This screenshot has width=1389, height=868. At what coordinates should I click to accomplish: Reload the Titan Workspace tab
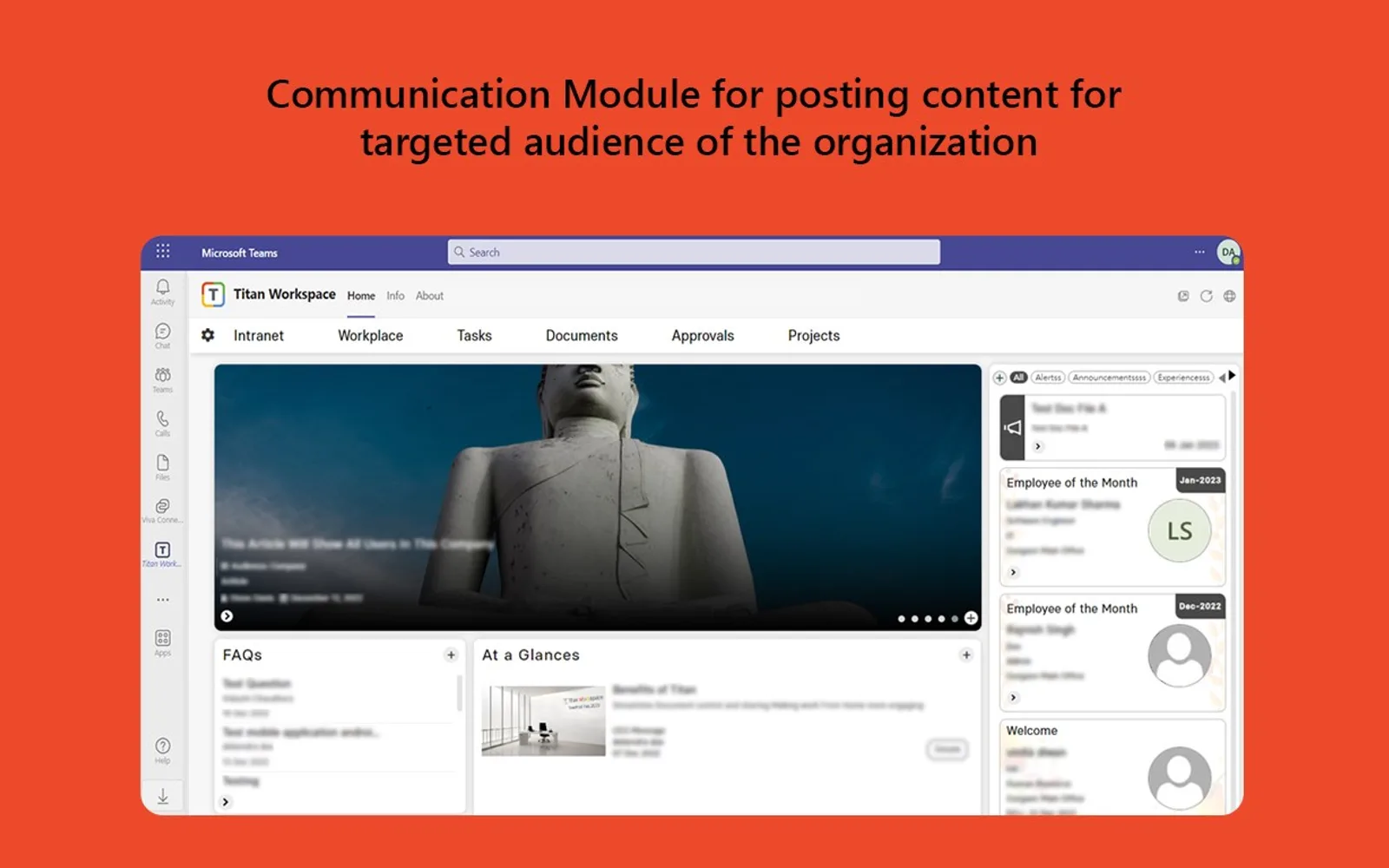coord(1206,296)
